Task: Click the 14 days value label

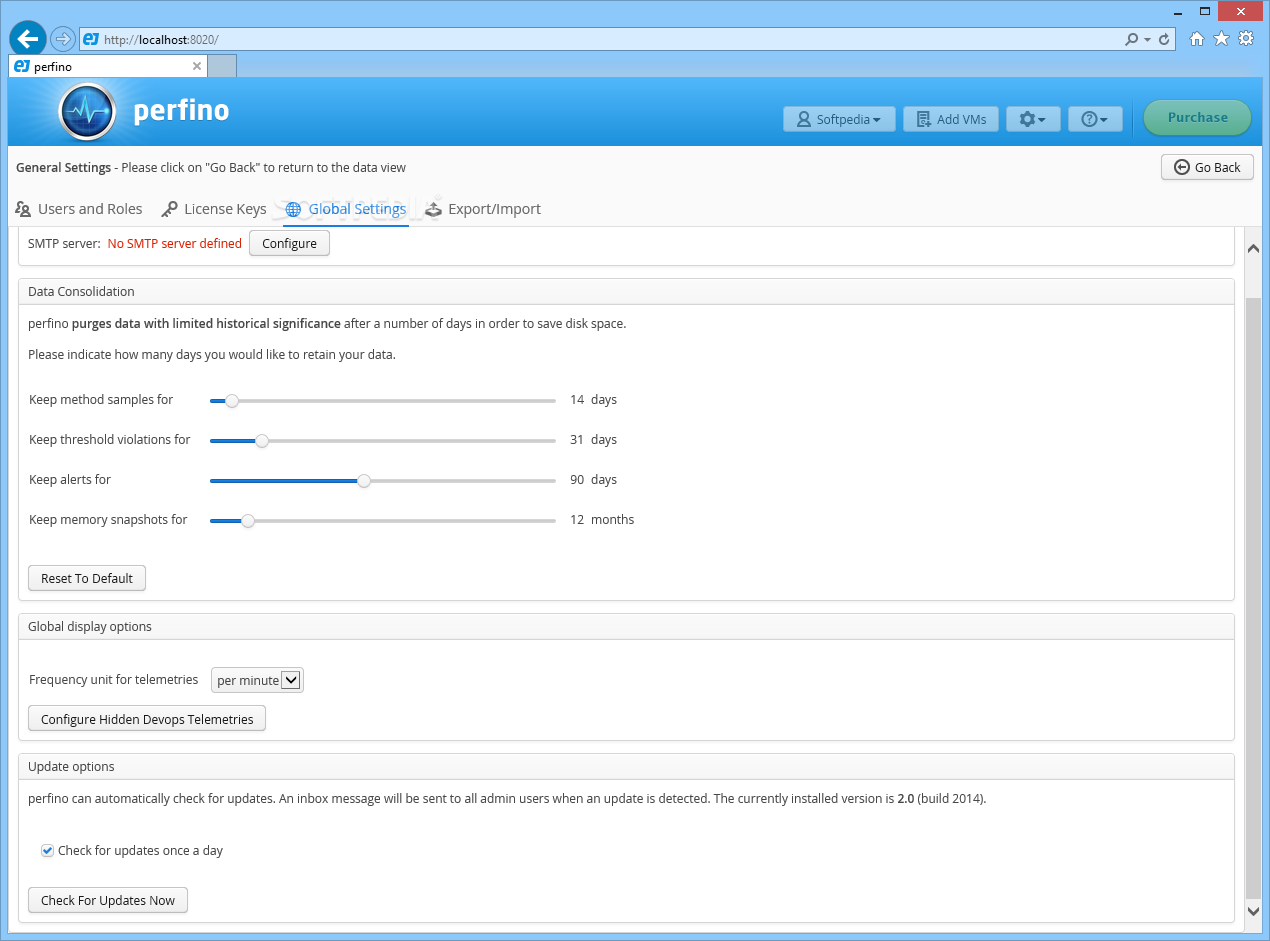Action: (593, 400)
